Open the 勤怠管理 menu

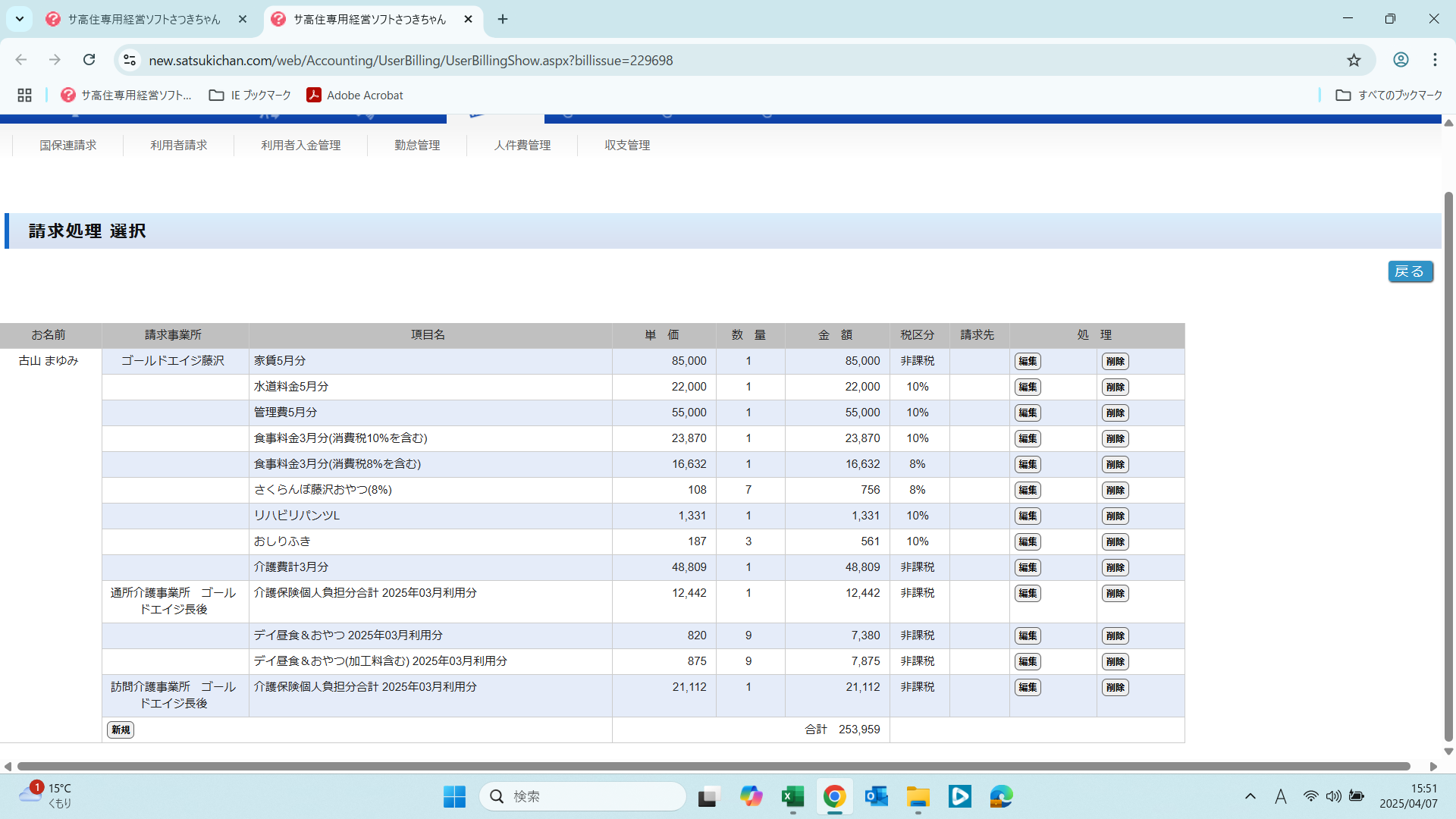(x=417, y=145)
